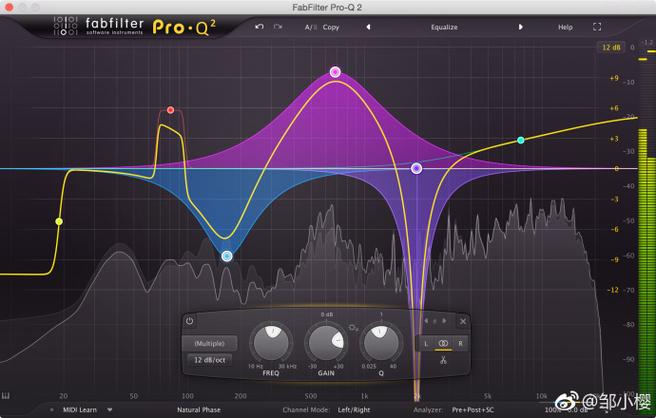
Task: Open the Equalize preset menu
Action: (x=444, y=27)
